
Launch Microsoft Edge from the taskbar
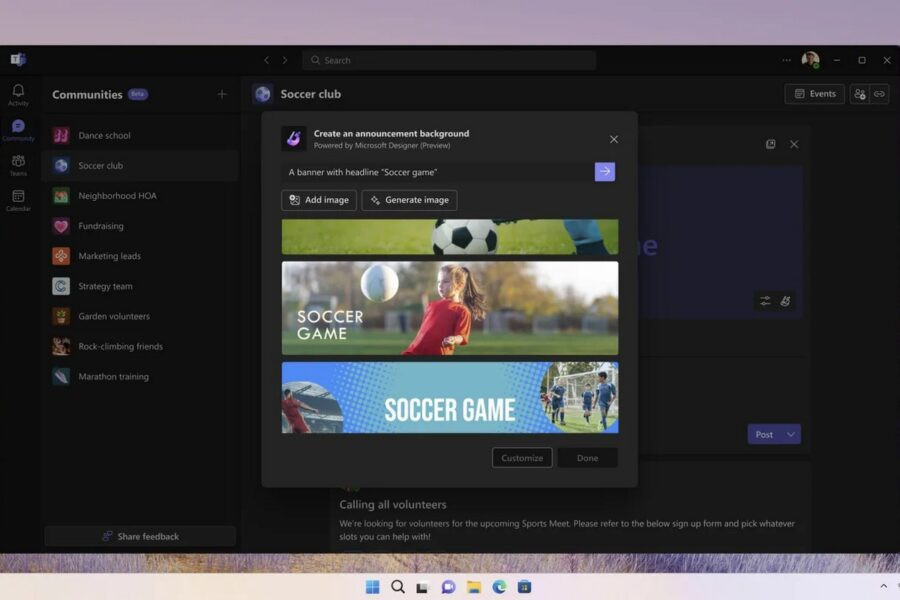click(x=499, y=587)
